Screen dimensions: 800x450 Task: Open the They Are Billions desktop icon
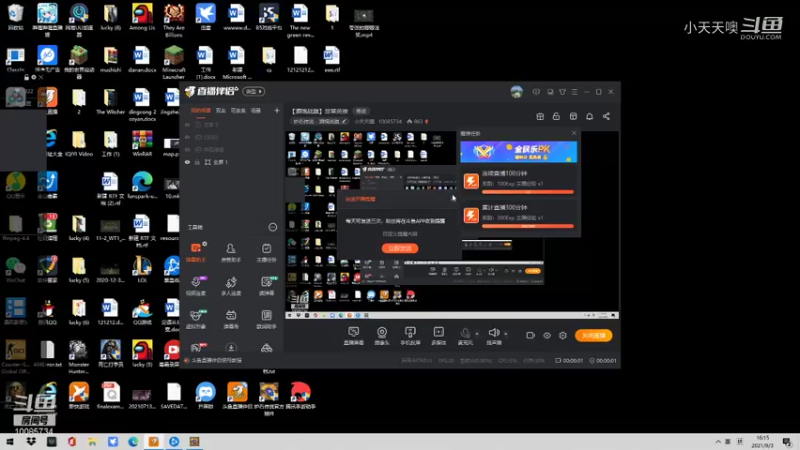point(173,20)
